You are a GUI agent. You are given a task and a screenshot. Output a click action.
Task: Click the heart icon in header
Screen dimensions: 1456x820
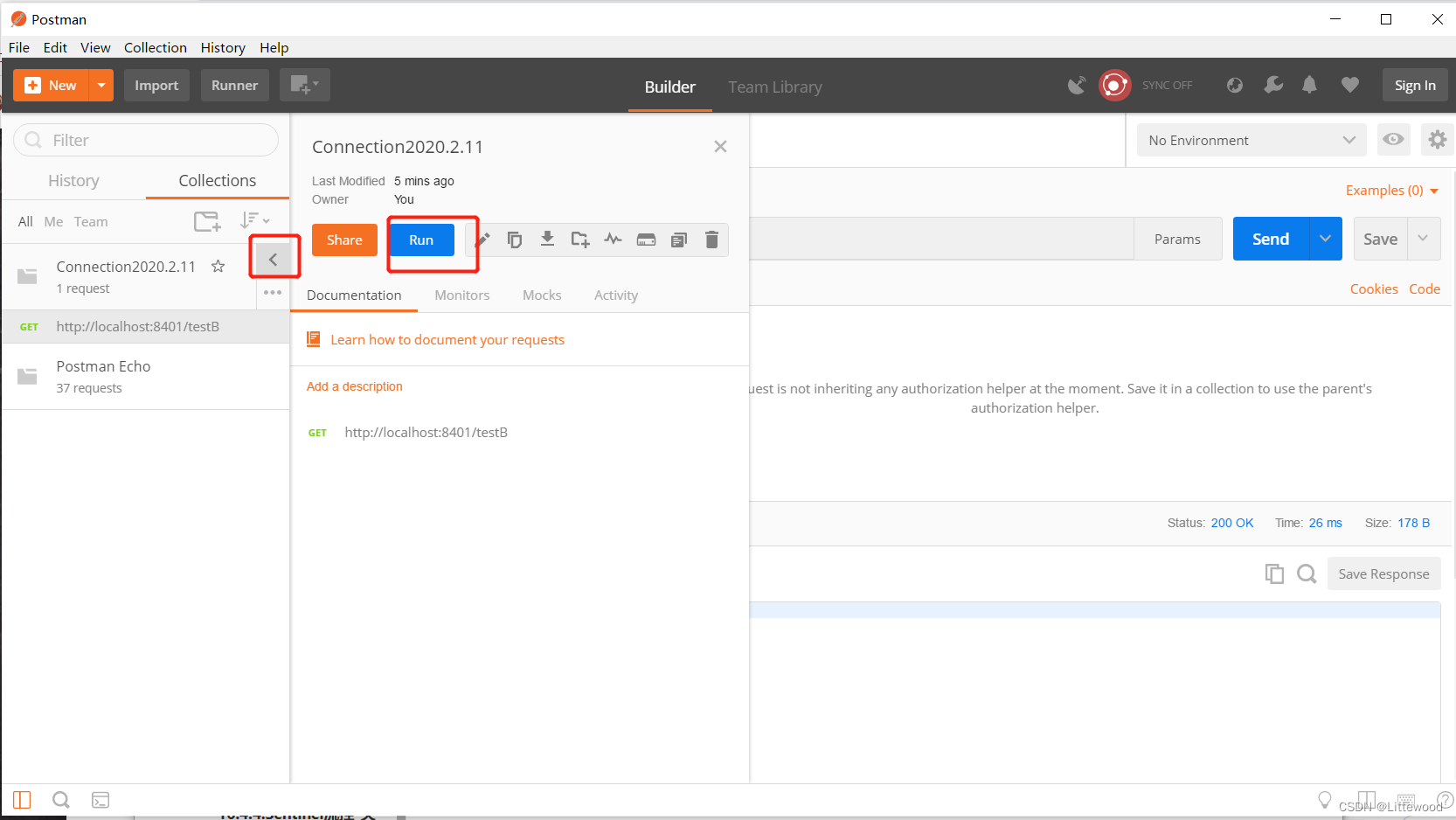[1350, 85]
